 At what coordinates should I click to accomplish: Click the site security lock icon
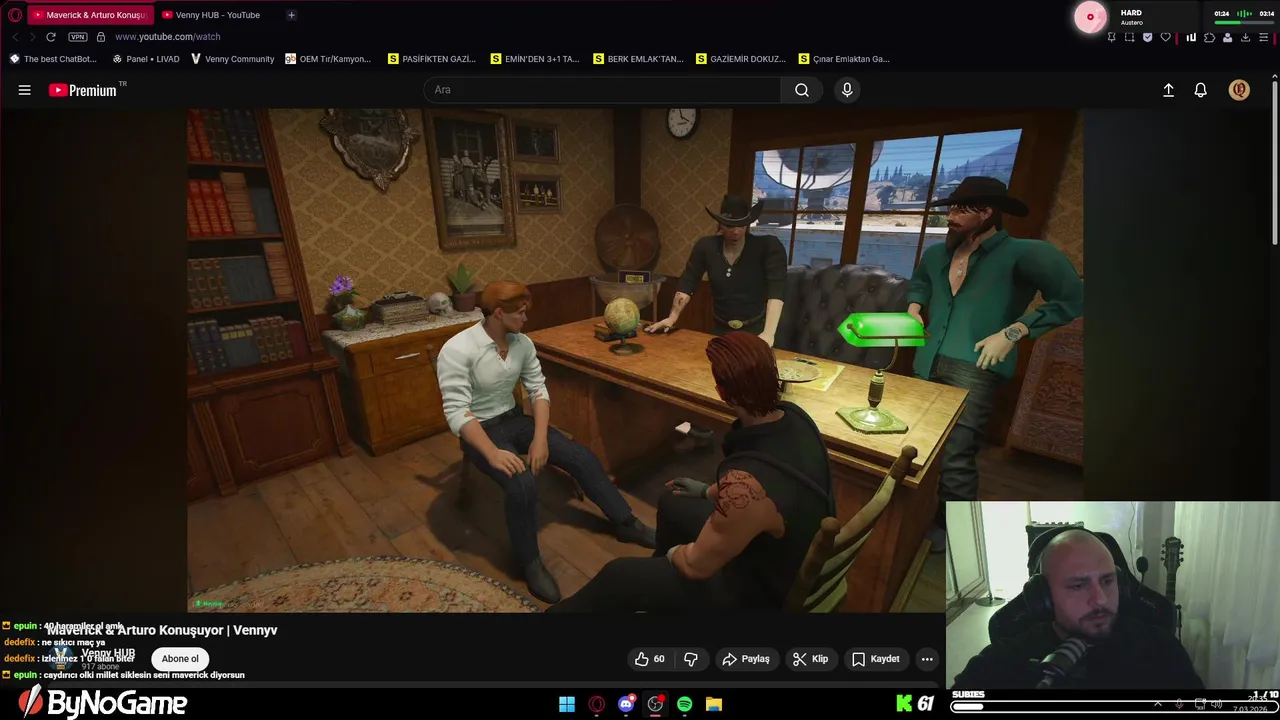coord(101,37)
